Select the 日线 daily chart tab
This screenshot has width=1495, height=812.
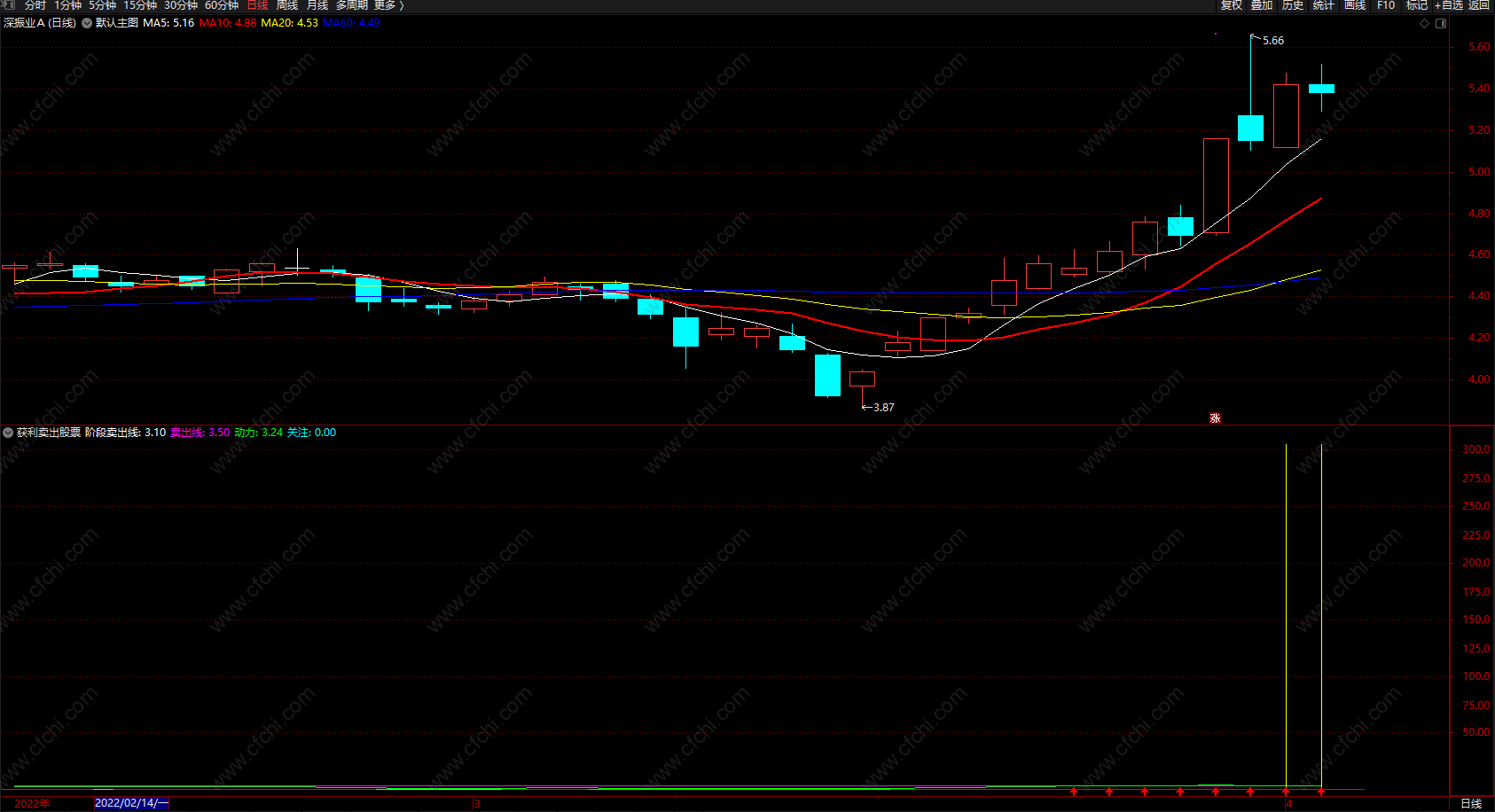[257, 5]
